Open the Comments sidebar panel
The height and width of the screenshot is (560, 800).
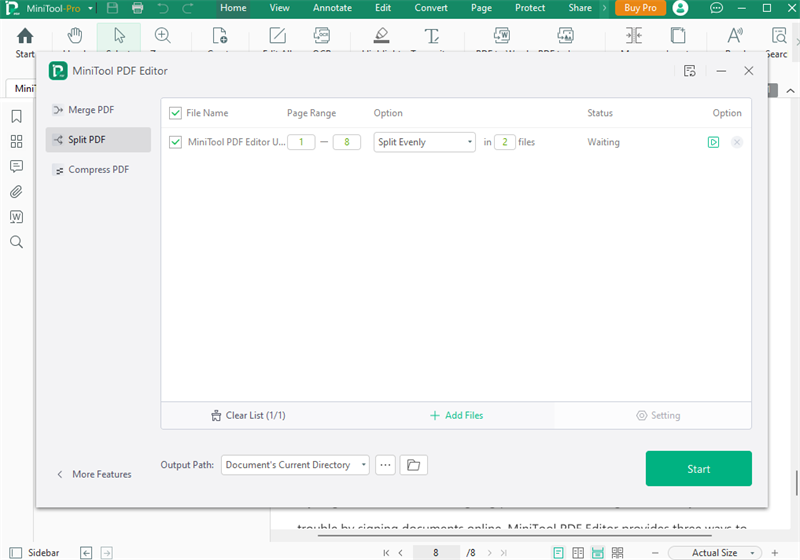pyautogui.click(x=16, y=166)
